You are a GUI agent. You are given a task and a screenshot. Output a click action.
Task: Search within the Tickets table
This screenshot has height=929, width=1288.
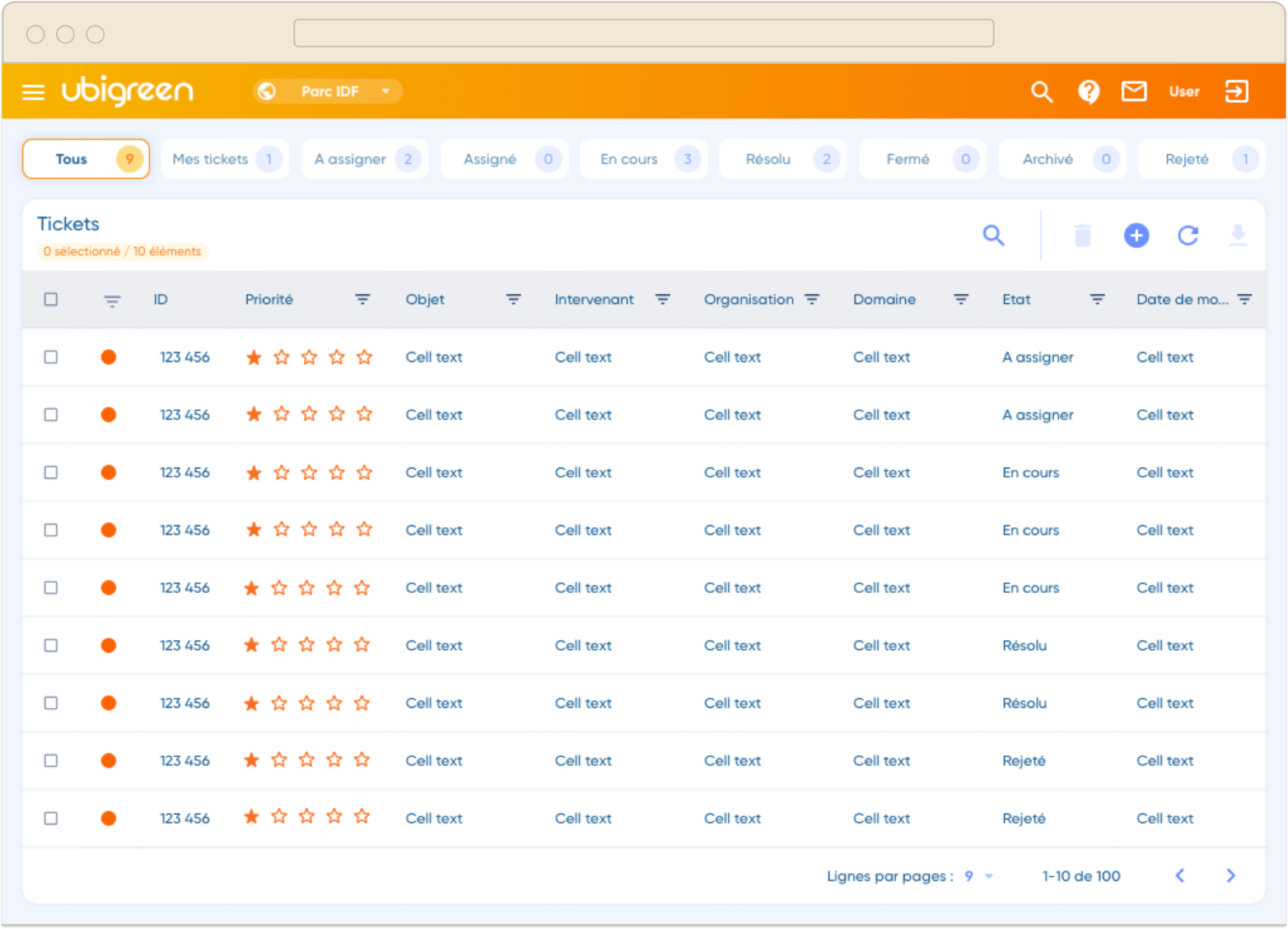(x=994, y=235)
